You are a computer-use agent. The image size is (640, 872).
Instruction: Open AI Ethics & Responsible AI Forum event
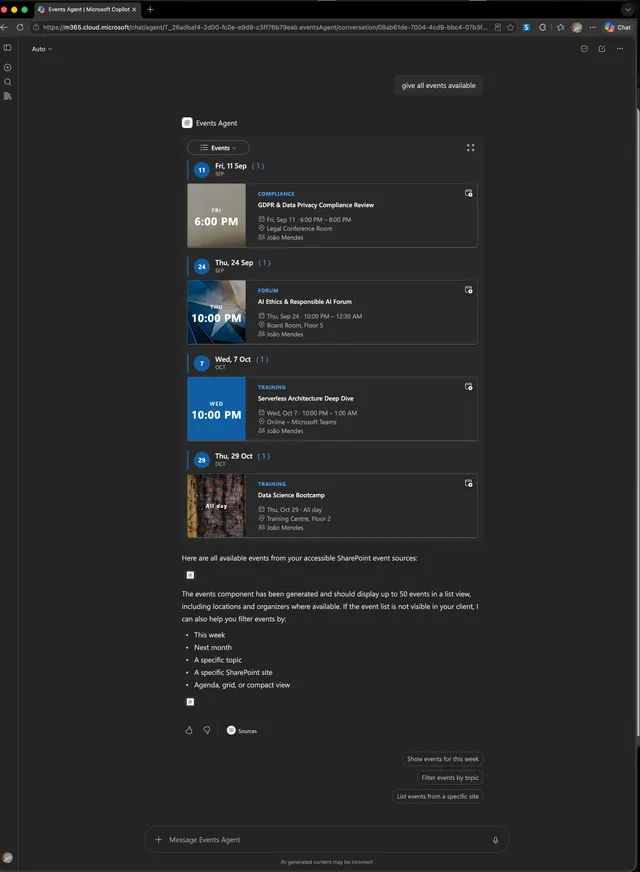[x=305, y=302]
